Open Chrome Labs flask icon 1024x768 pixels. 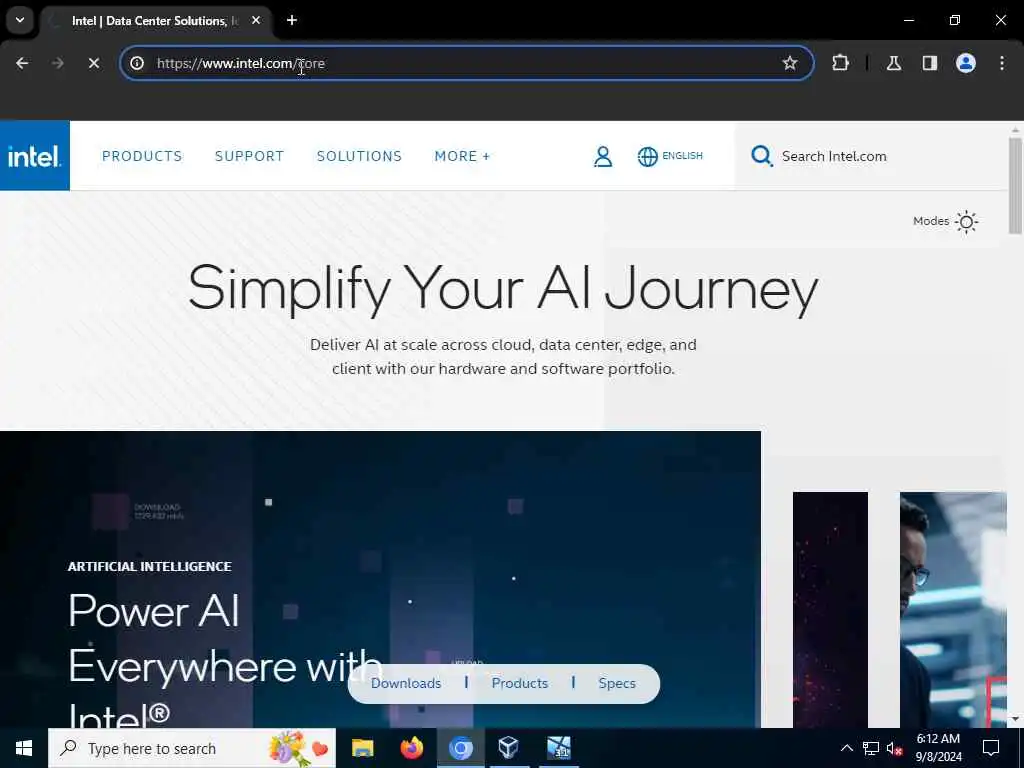coord(894,63)
